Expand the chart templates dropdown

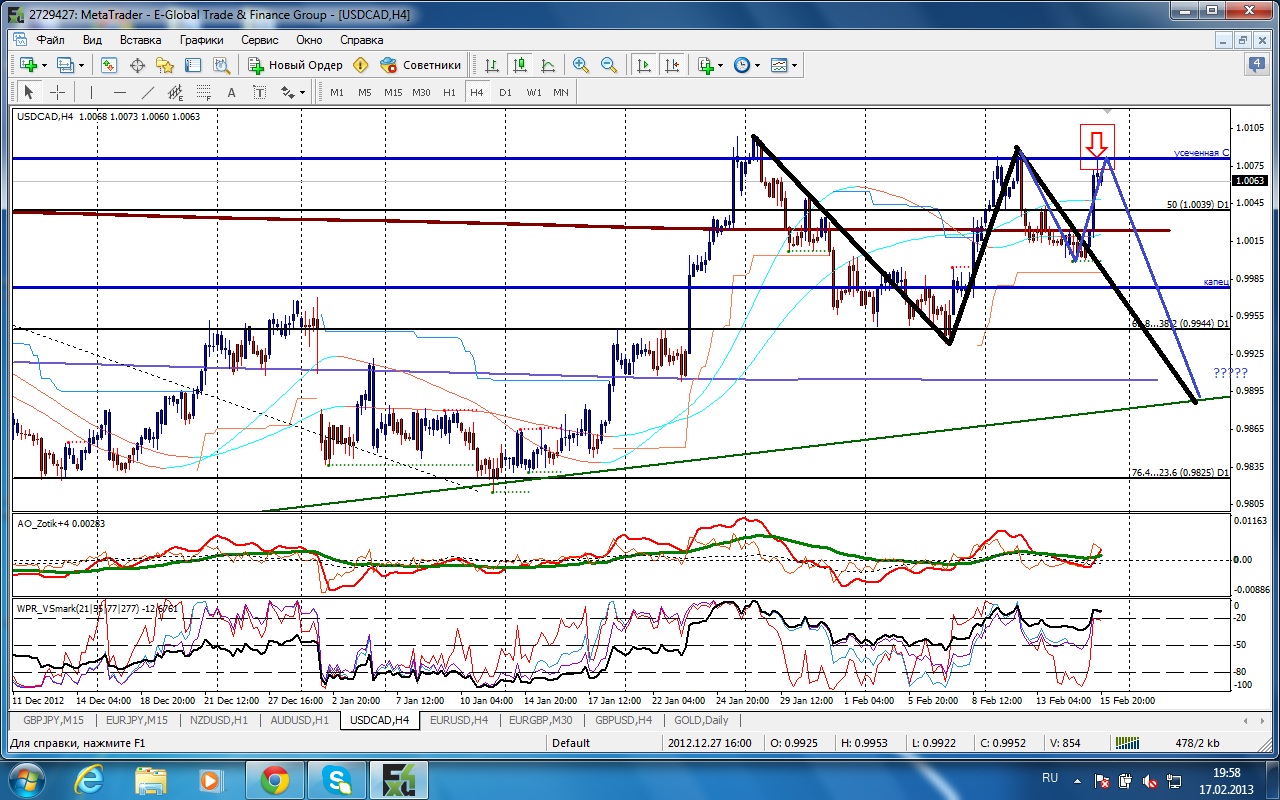795,65
